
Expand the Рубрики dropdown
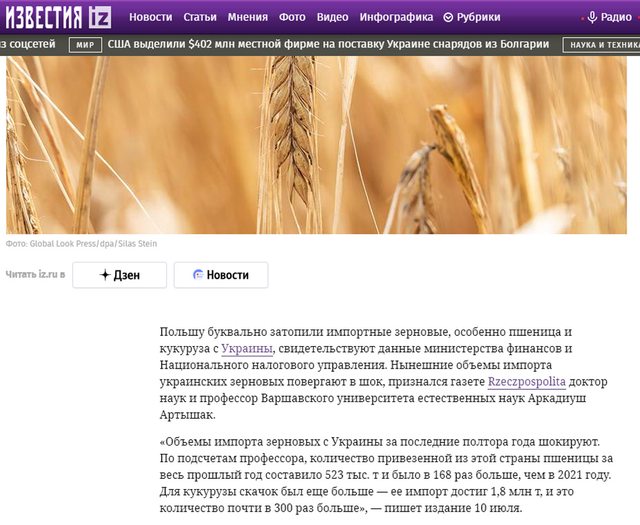472,17
